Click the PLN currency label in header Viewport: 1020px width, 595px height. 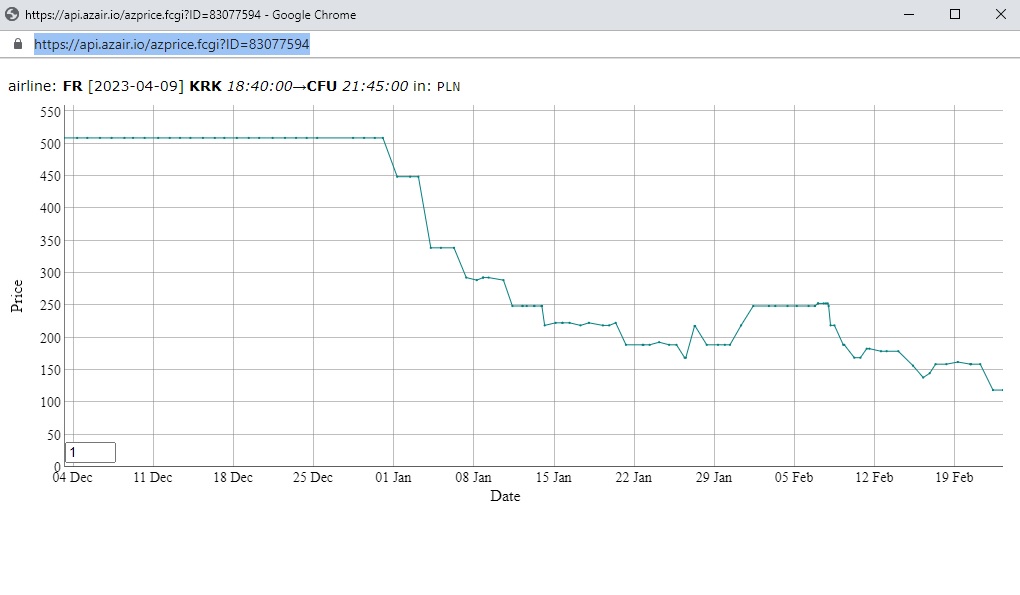tap(448, 86)
